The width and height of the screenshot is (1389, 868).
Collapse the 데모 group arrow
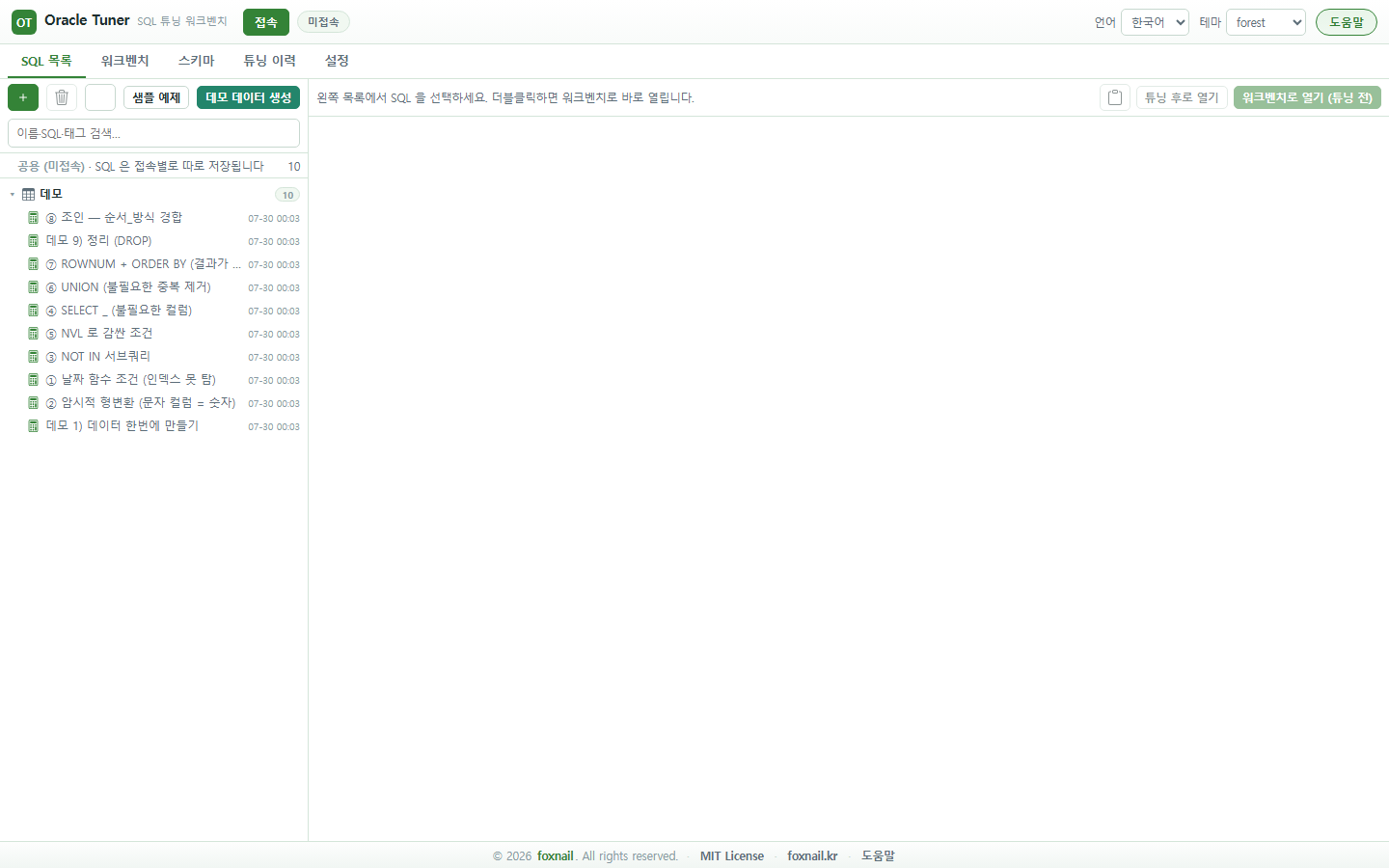click(13, 195)
